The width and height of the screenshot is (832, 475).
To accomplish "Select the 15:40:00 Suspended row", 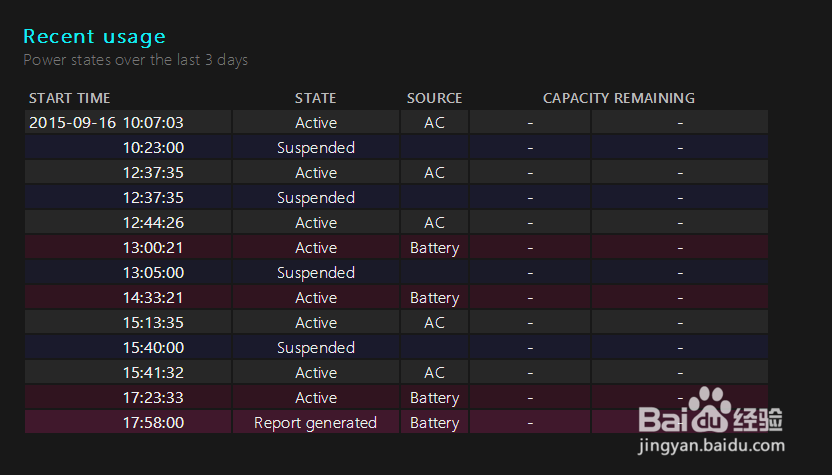I will [315, 348].
